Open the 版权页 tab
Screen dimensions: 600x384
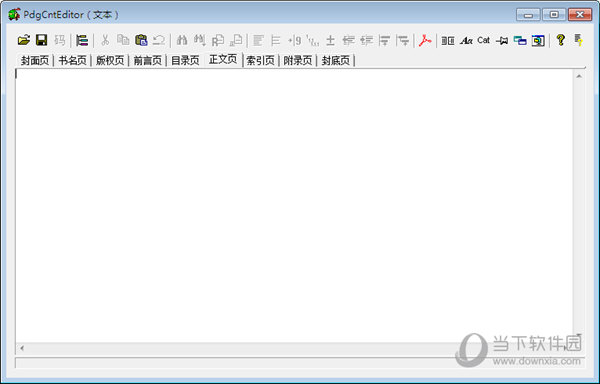coord(110,60)
